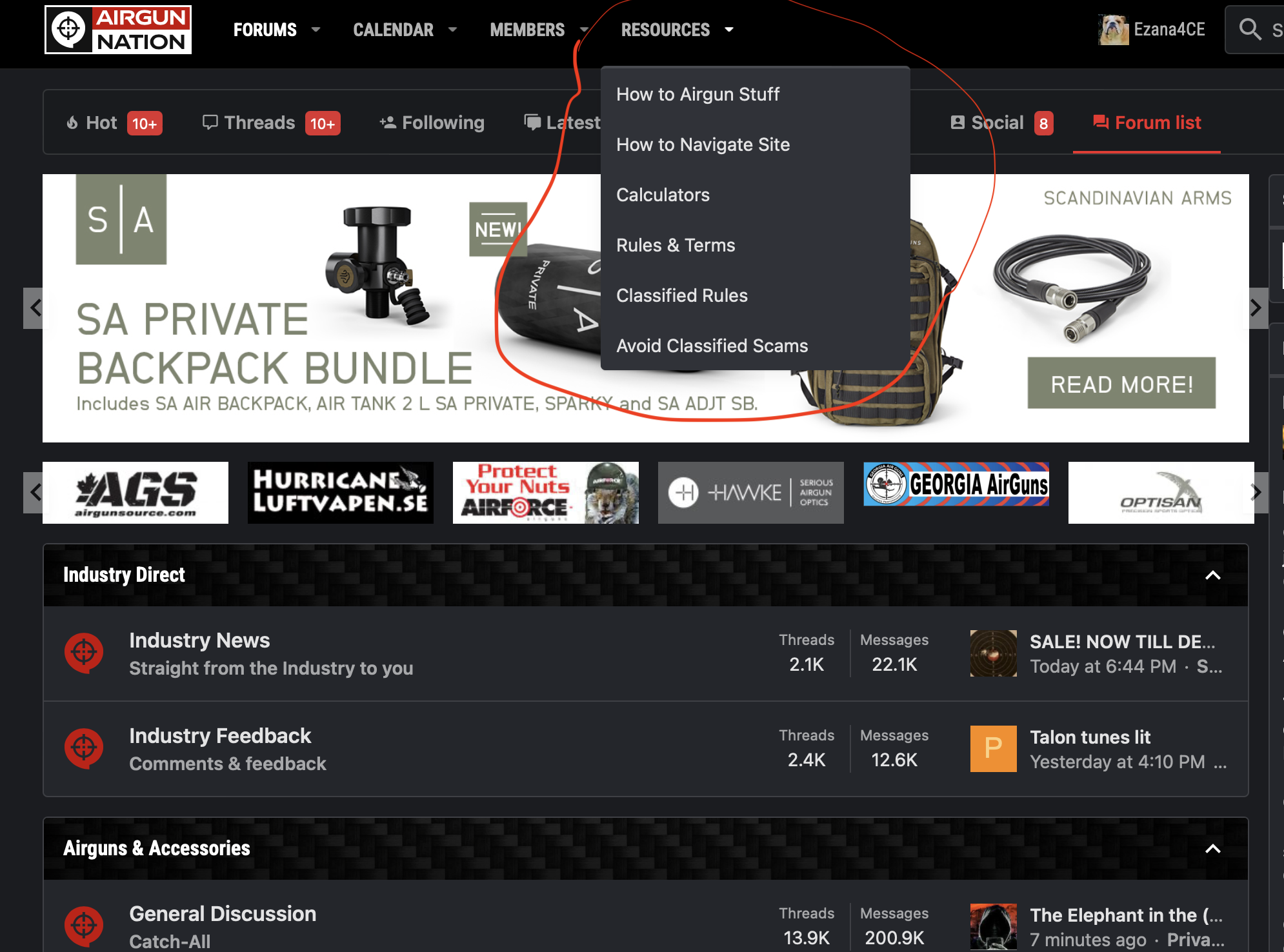
Task: Switch to the Forum list tab
Action: pyautogui.click(x=1147, y=123)
